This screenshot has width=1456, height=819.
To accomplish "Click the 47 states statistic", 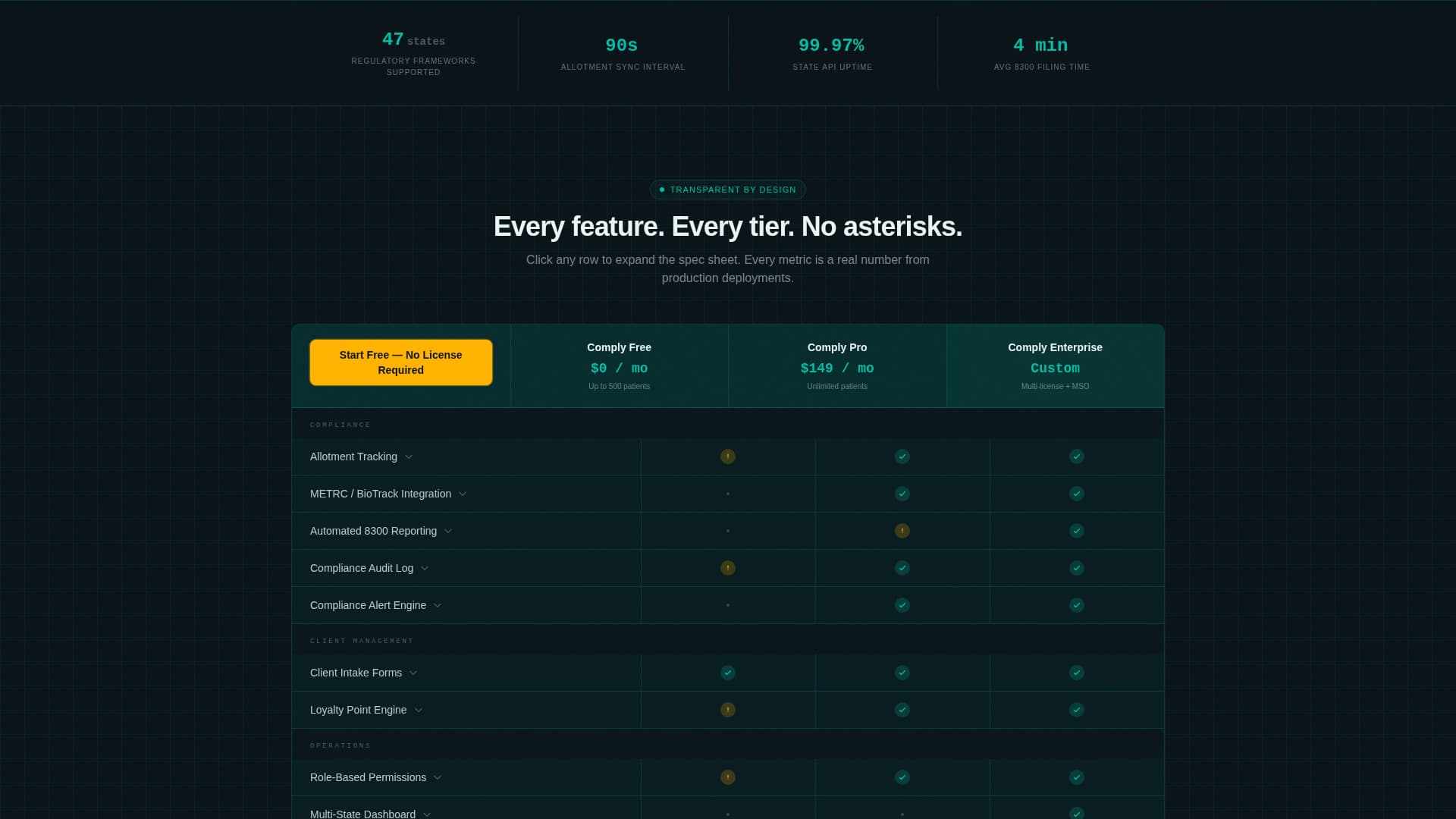I will (413, 53).
